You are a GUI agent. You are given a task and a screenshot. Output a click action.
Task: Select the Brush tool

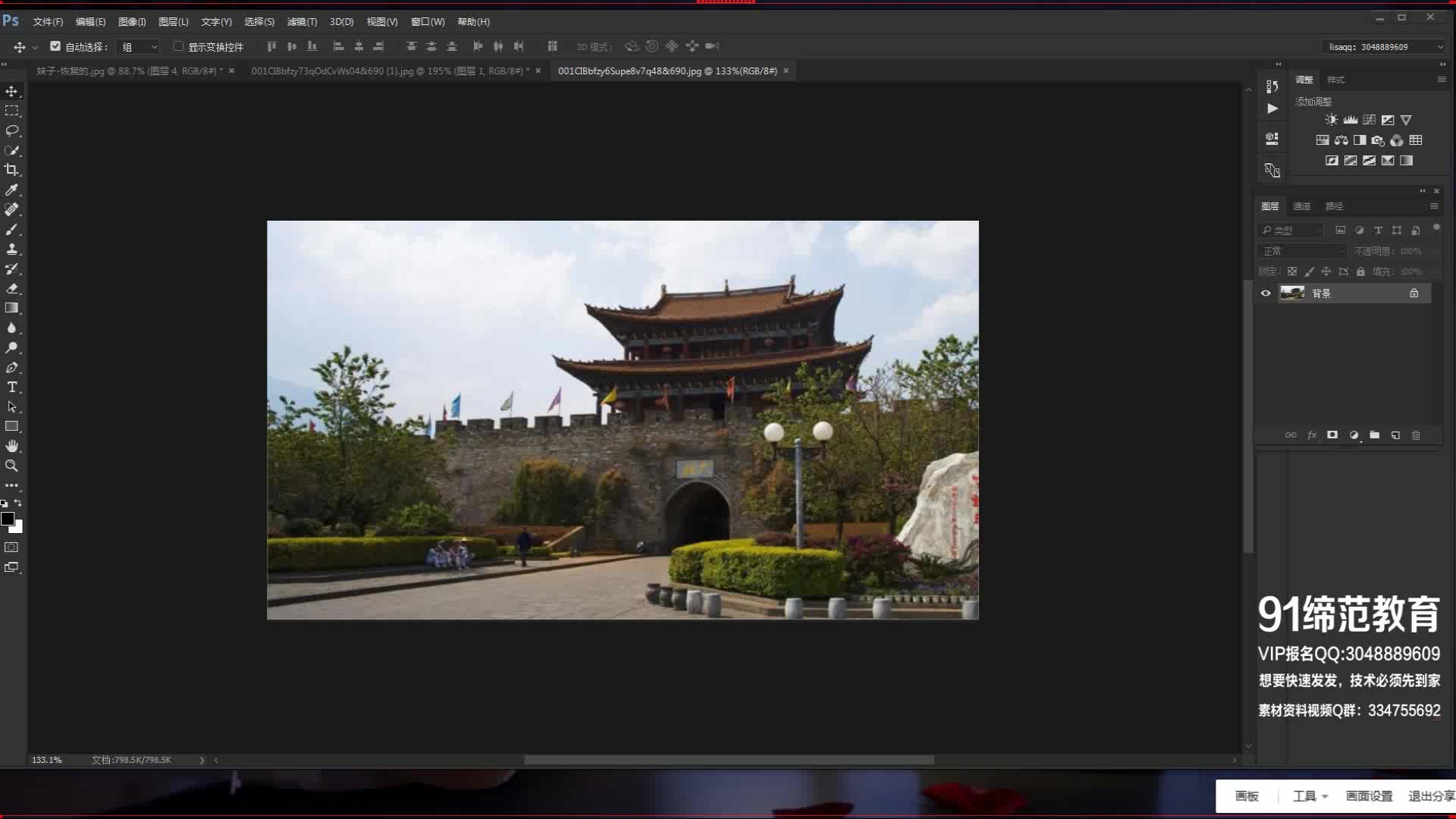click(11, 229)
